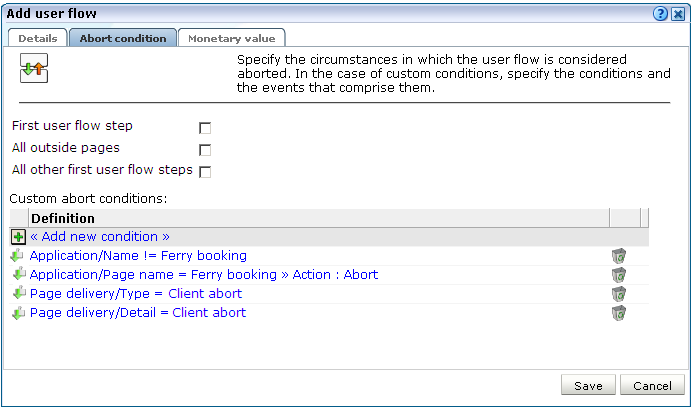Open the Monetary value tab
694x410 pixels.
coord(231,38)
